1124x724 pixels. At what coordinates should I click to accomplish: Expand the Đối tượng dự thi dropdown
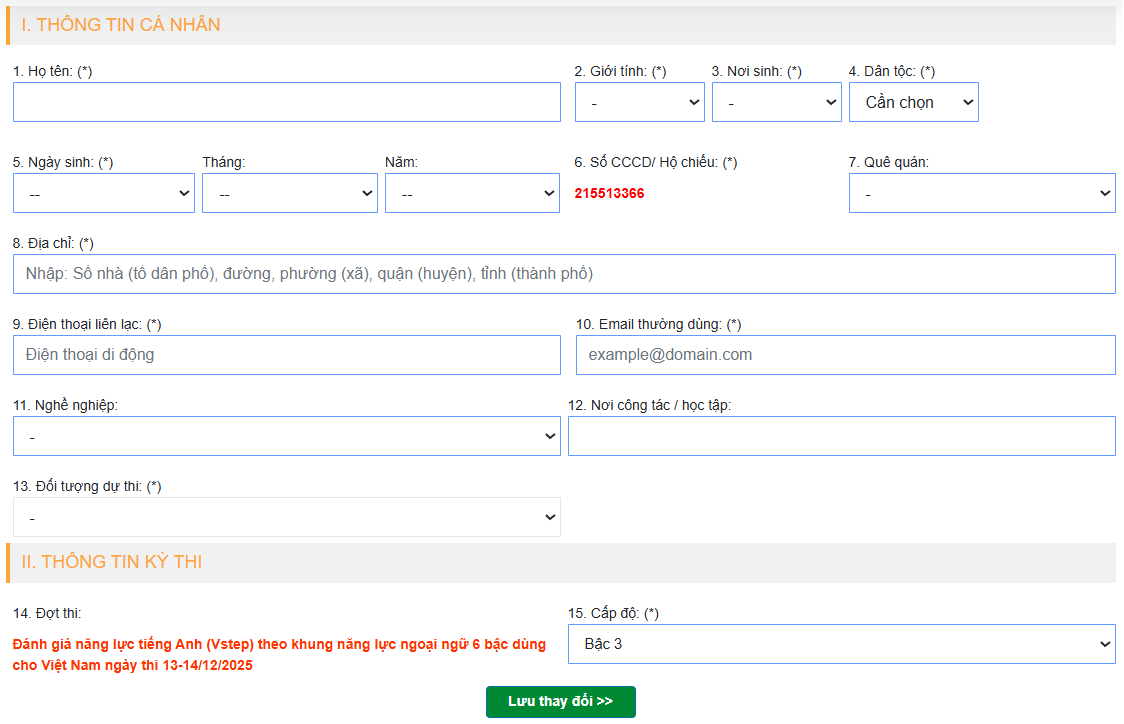[286, 517]
